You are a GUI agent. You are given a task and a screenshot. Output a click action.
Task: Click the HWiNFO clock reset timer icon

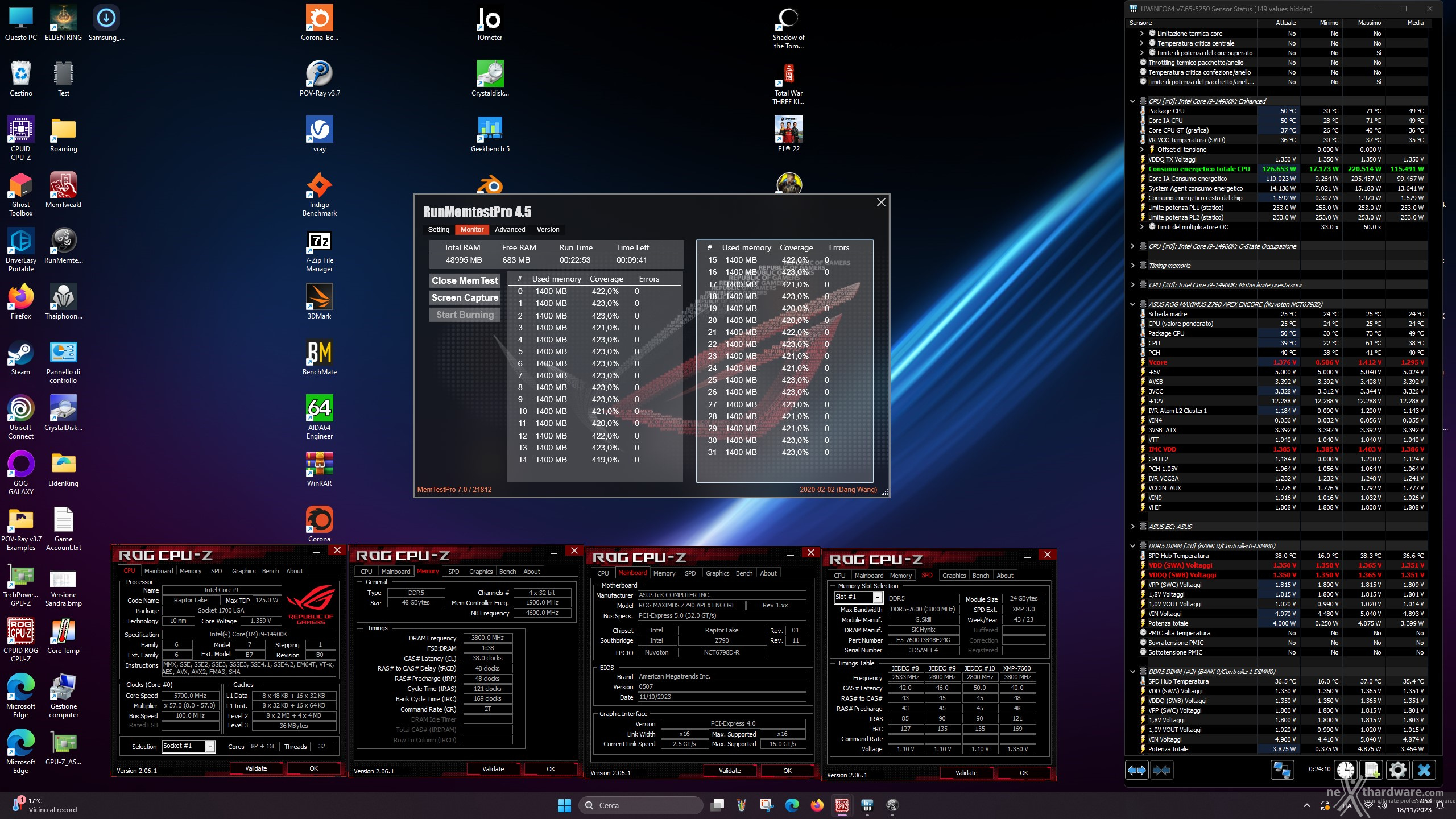(x=1345, y=770)
